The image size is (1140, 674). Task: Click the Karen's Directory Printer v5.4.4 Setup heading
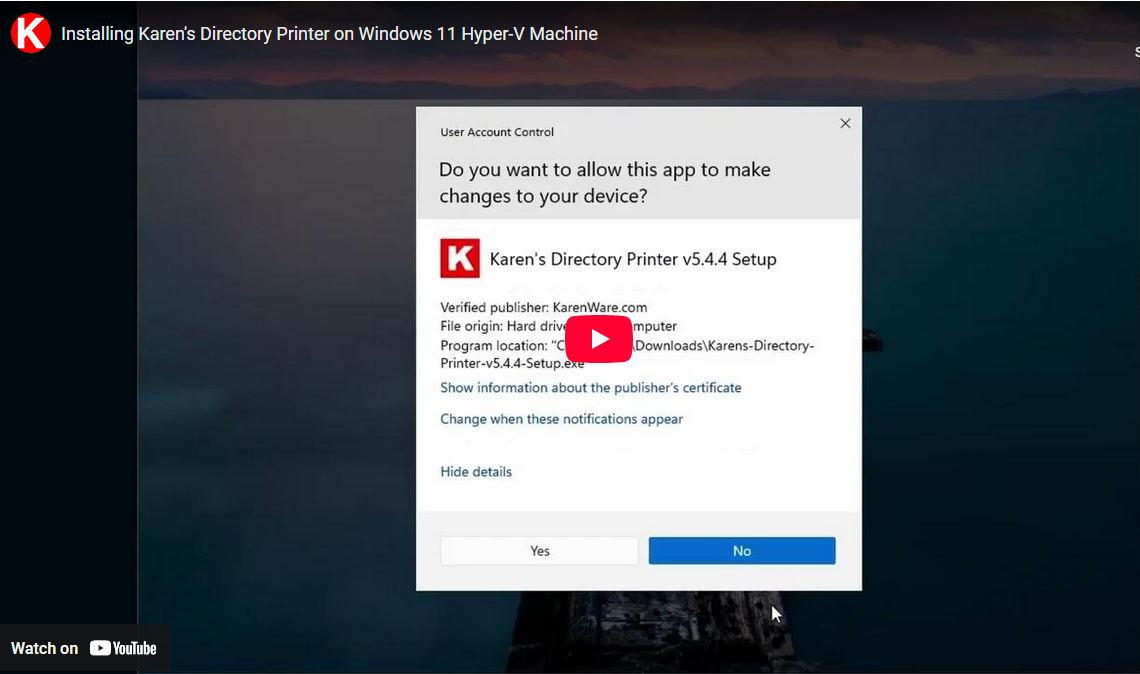[632, 258]
